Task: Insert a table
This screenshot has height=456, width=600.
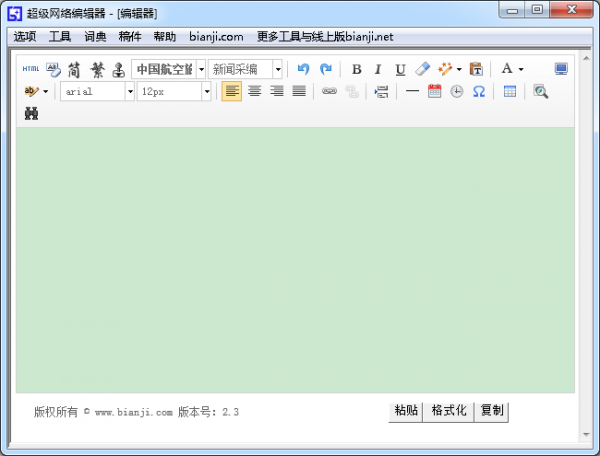Action: pyautogui.click(x=510, y=91)
